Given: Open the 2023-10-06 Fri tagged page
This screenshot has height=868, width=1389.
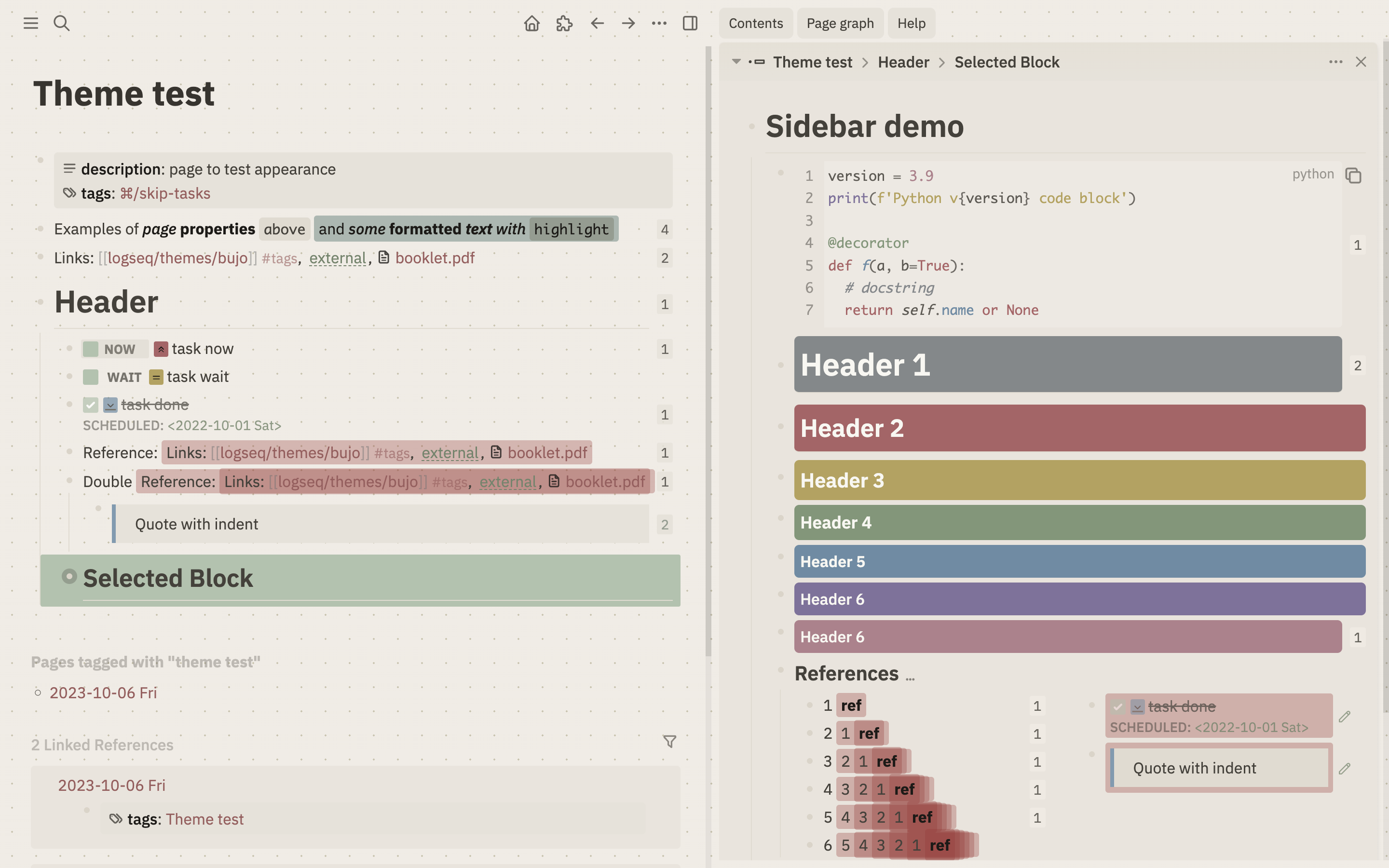Looking at the screenshot, I should click(x=103, y=692).
